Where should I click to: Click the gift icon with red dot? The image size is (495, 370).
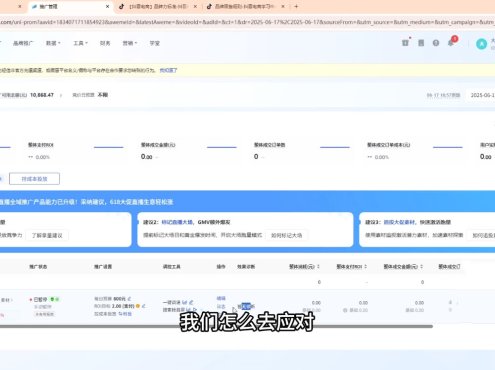[x=405, y=43]
